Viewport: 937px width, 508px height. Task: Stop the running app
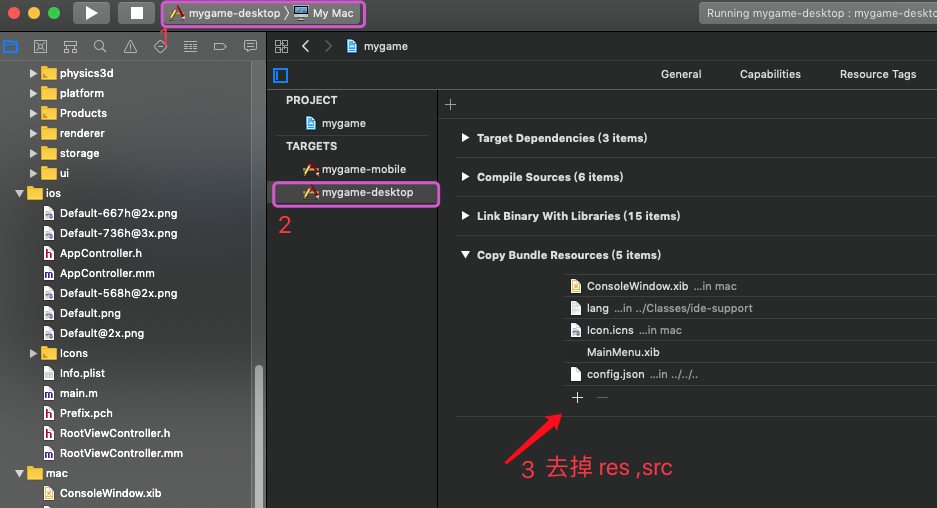pos(137,13)
